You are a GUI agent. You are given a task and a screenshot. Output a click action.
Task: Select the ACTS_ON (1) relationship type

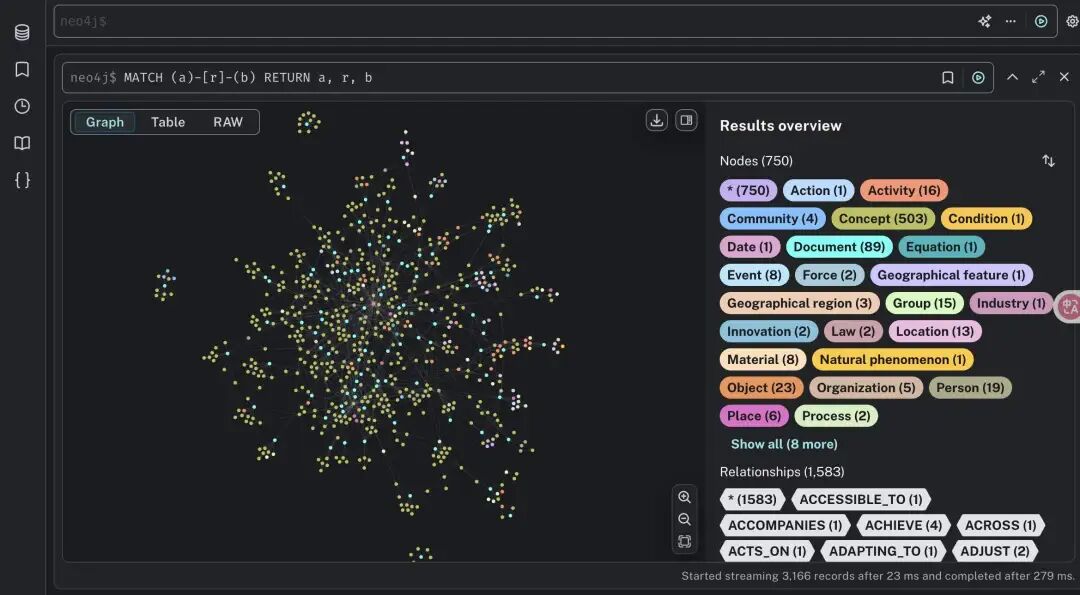pyautogui.click(x=767, y=552)
